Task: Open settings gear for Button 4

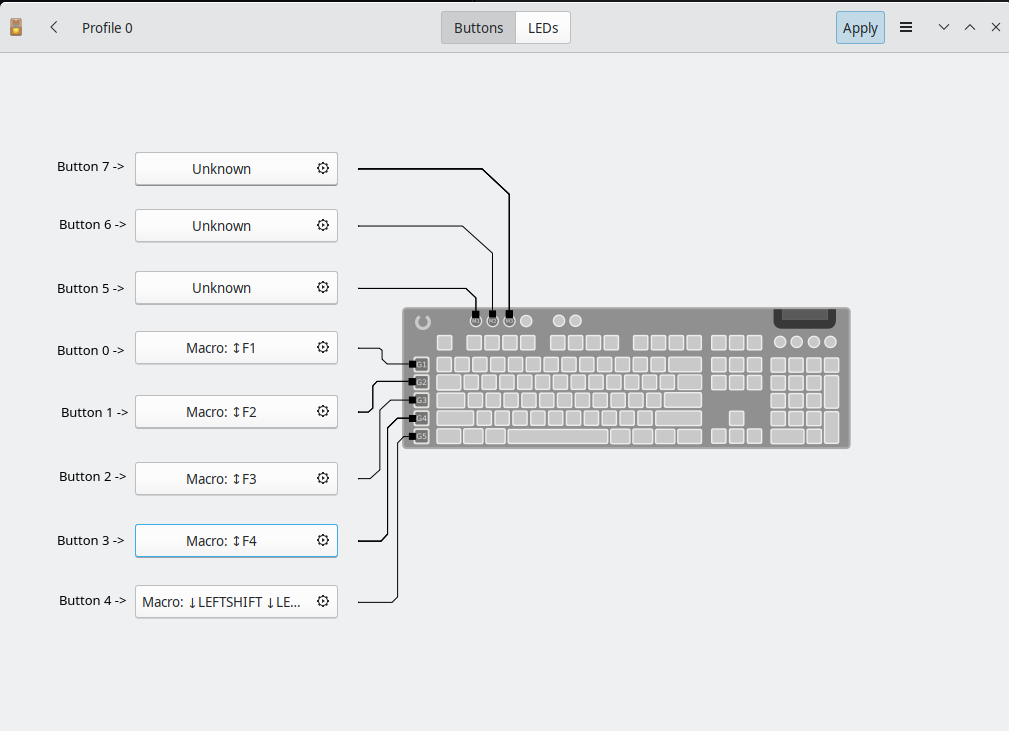Action: coord(322,601)
